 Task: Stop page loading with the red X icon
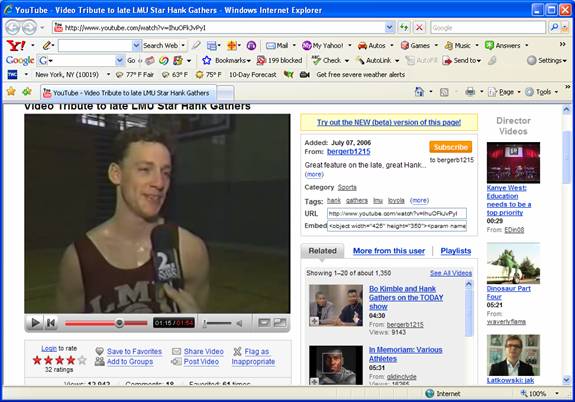tap(420, 27)
